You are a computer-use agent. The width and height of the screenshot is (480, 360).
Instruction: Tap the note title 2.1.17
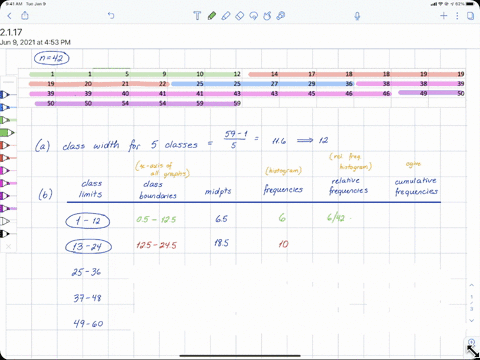pos(11,32)
